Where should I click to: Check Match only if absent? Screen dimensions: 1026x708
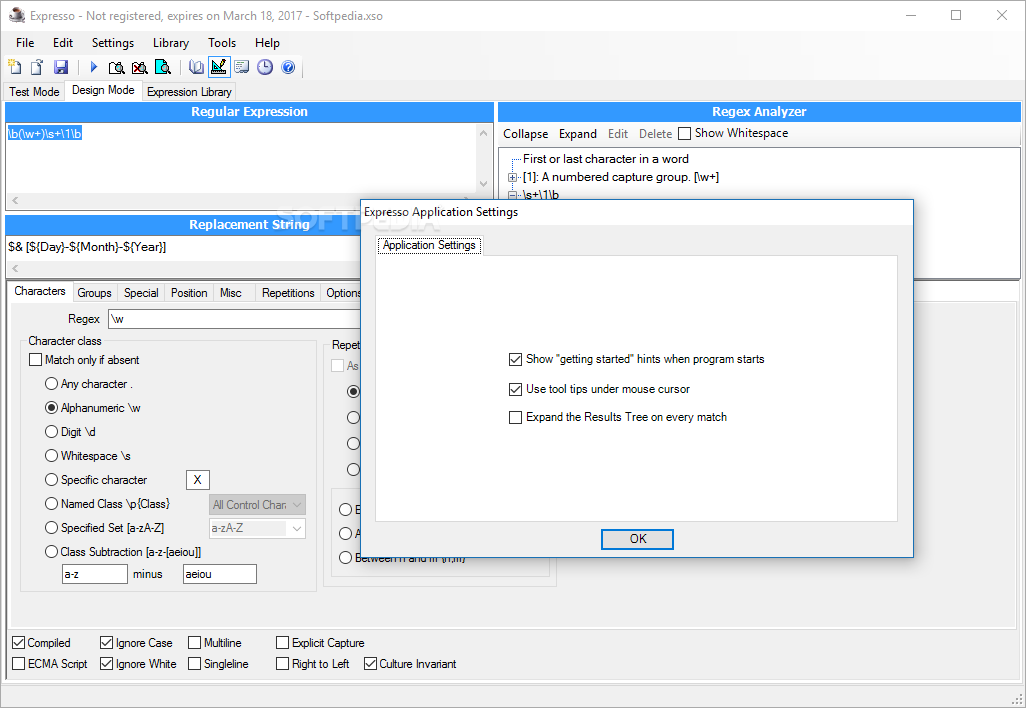[35, 360]
